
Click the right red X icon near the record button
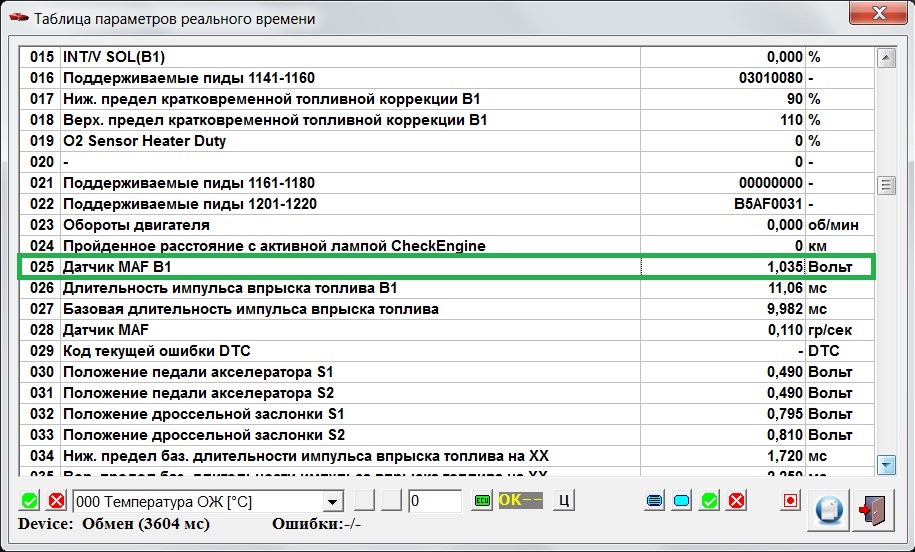pos(736,501)
